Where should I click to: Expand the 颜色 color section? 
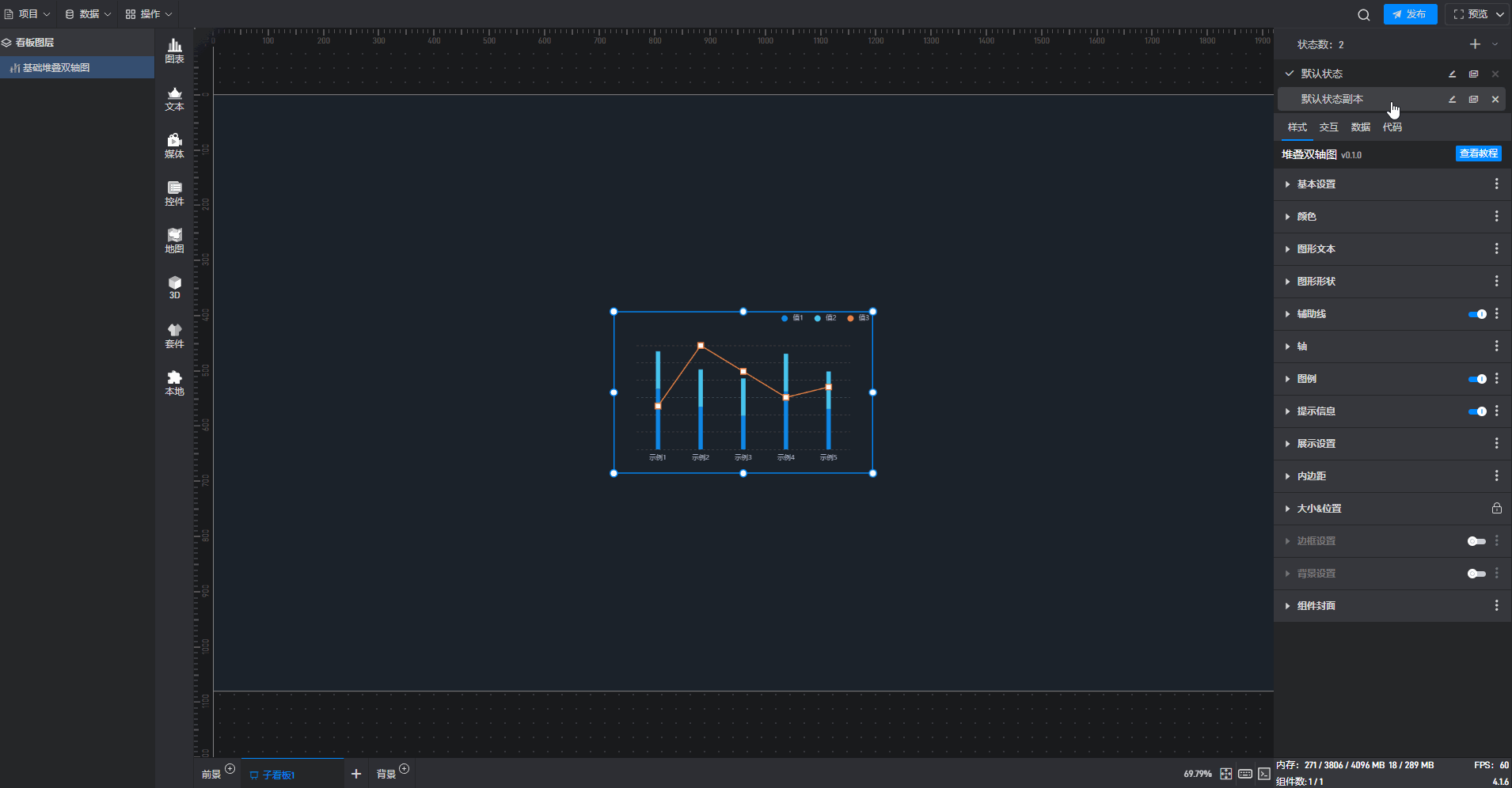[x=1306, y=217]
